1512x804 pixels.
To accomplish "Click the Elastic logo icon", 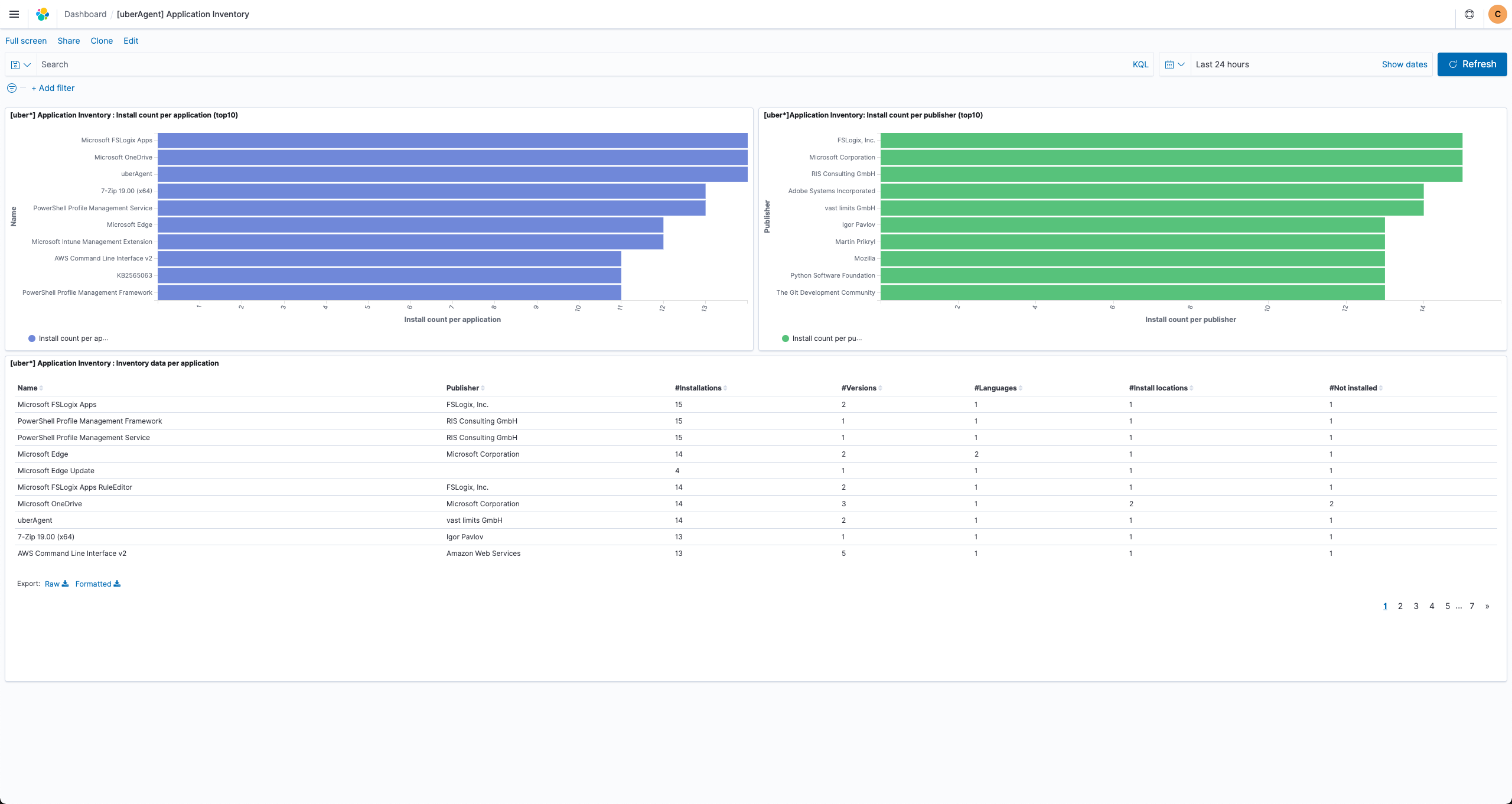I will pos(43,14).
